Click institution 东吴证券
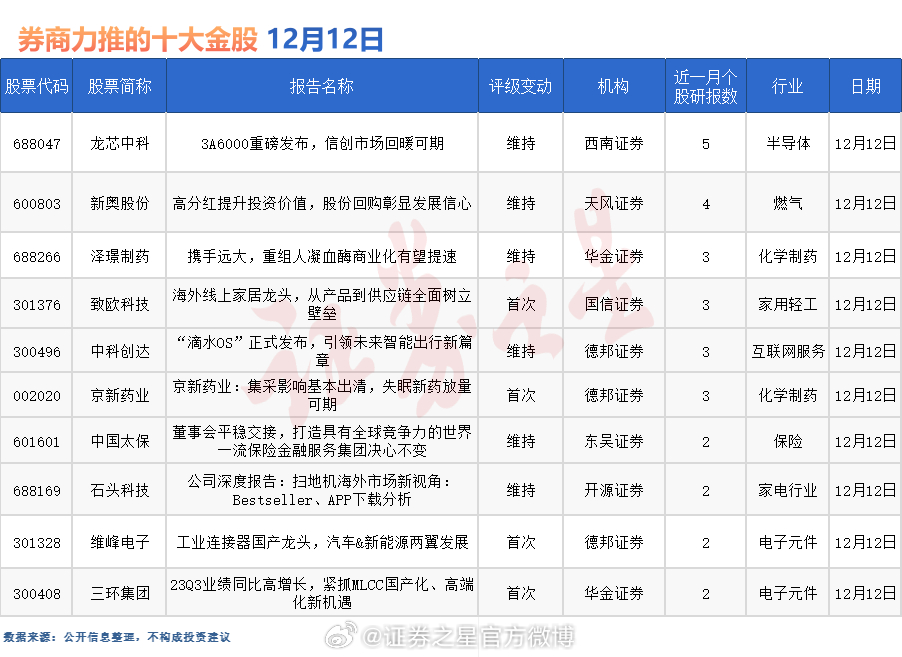902x657 pixels. pos(614,441)
